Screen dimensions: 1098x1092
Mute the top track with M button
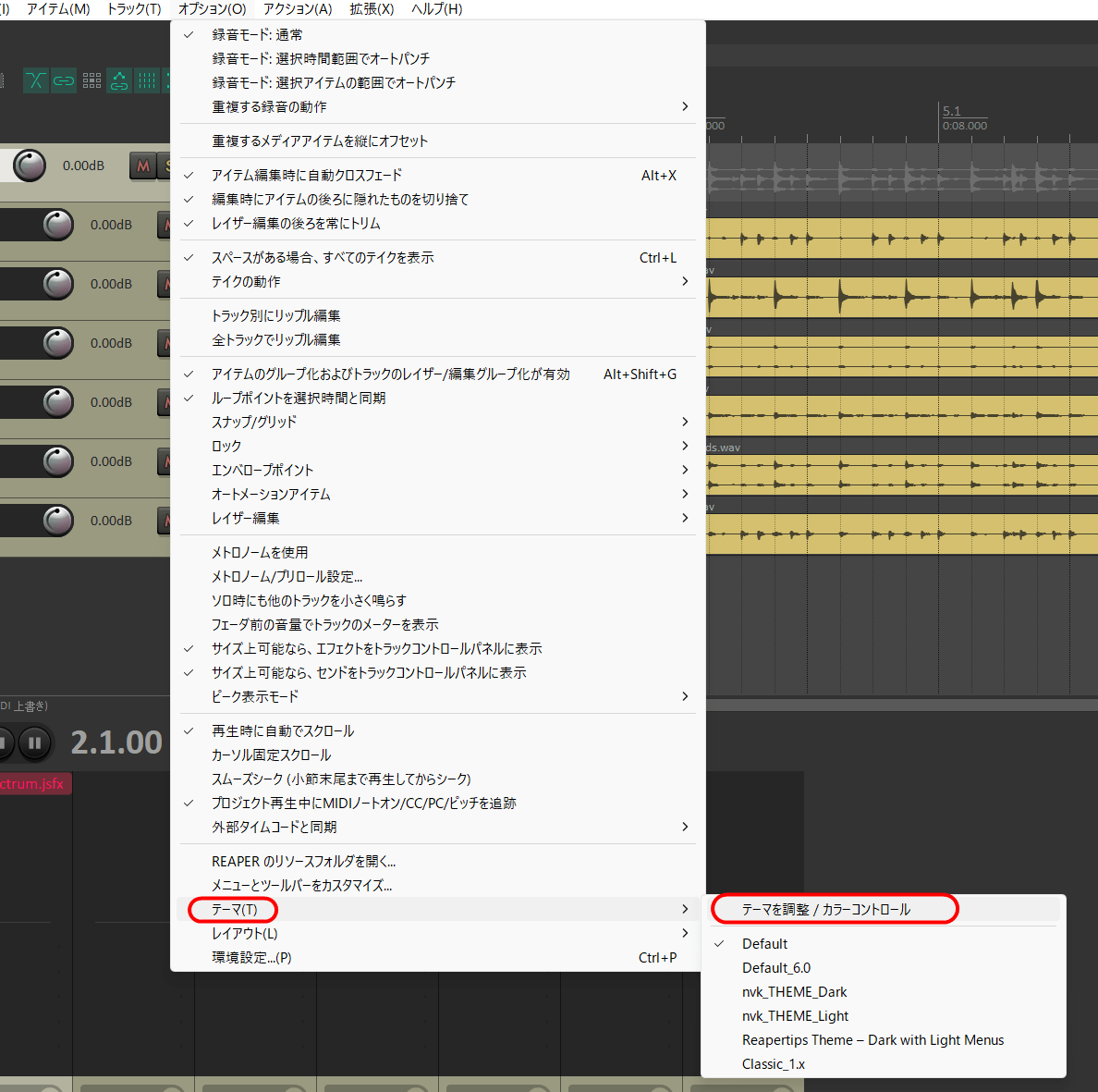point(142,166)
